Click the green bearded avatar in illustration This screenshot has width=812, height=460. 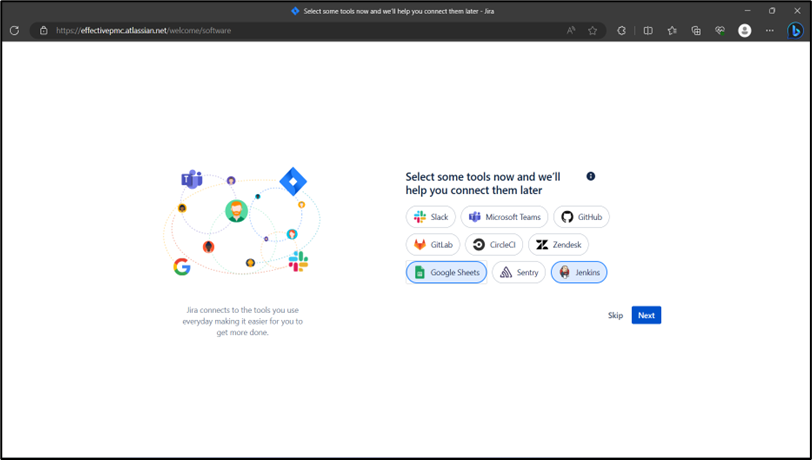point(237,211)
